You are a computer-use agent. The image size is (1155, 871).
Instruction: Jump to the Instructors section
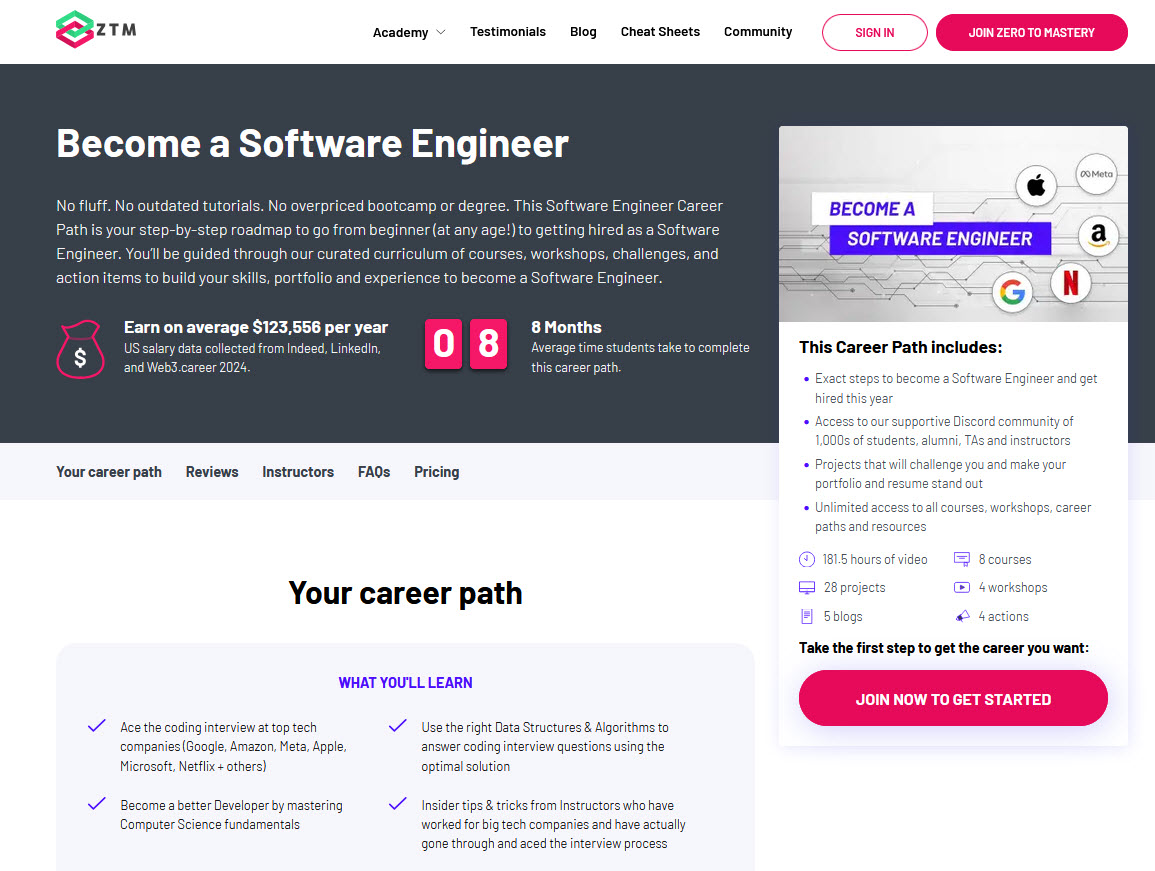[298, 472]
